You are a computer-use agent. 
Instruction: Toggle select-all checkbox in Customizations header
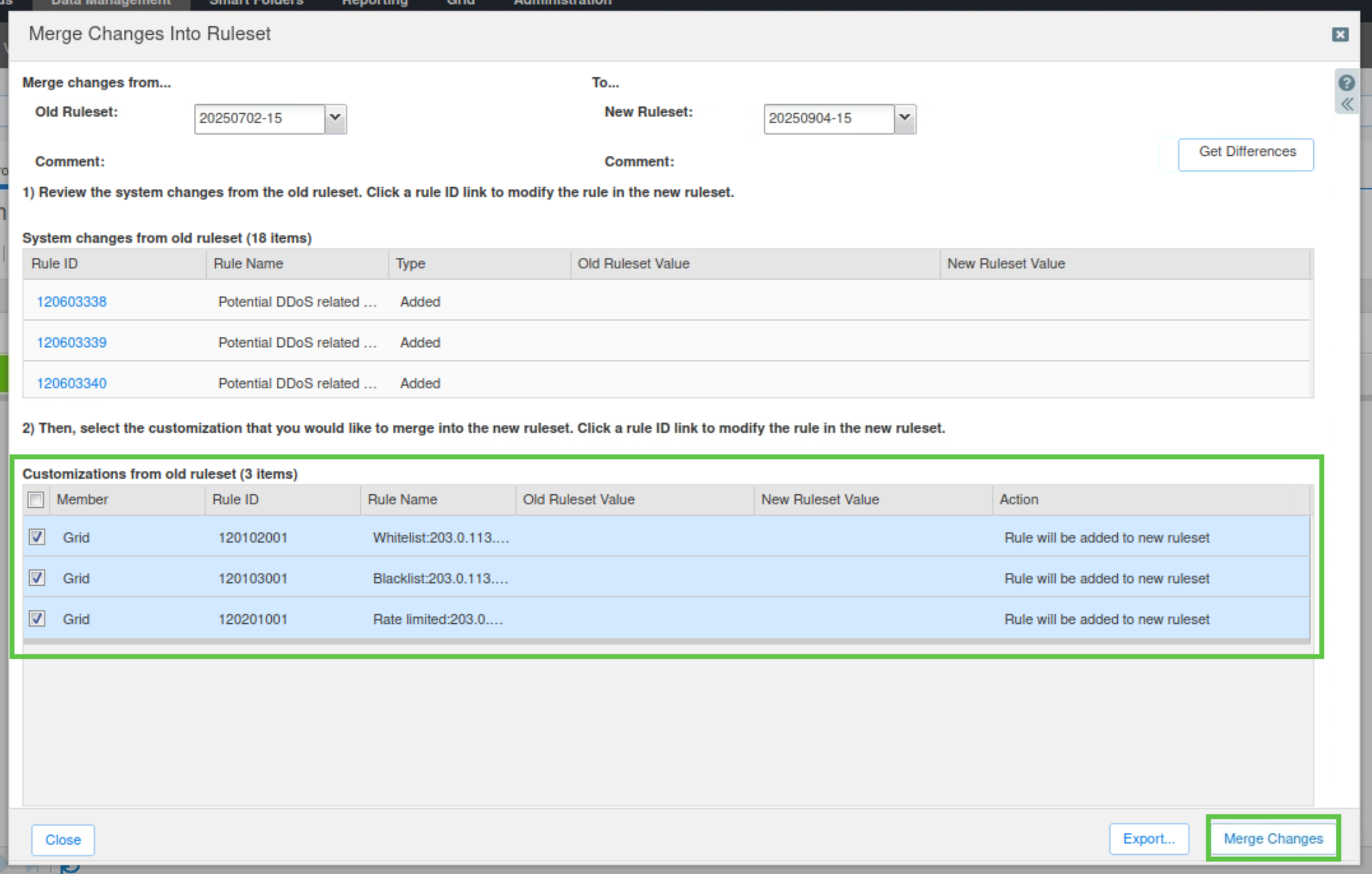36,500
